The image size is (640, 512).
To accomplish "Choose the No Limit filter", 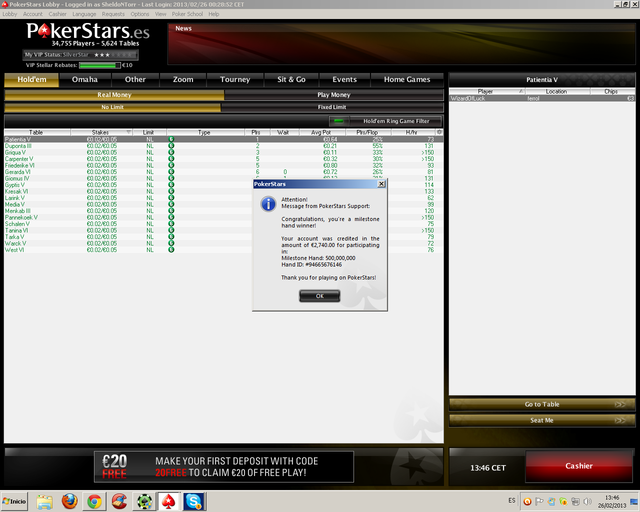I will [112, 107].
